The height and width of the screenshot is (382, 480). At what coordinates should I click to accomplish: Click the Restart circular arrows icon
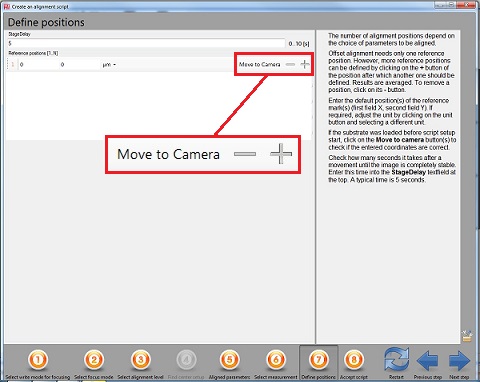tap(396, 359)
